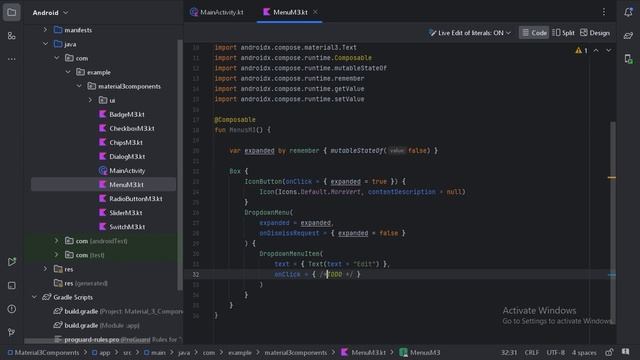Switch to MainActivity.kt tab
The image size is (640, 360).
[x=217, y=12]
